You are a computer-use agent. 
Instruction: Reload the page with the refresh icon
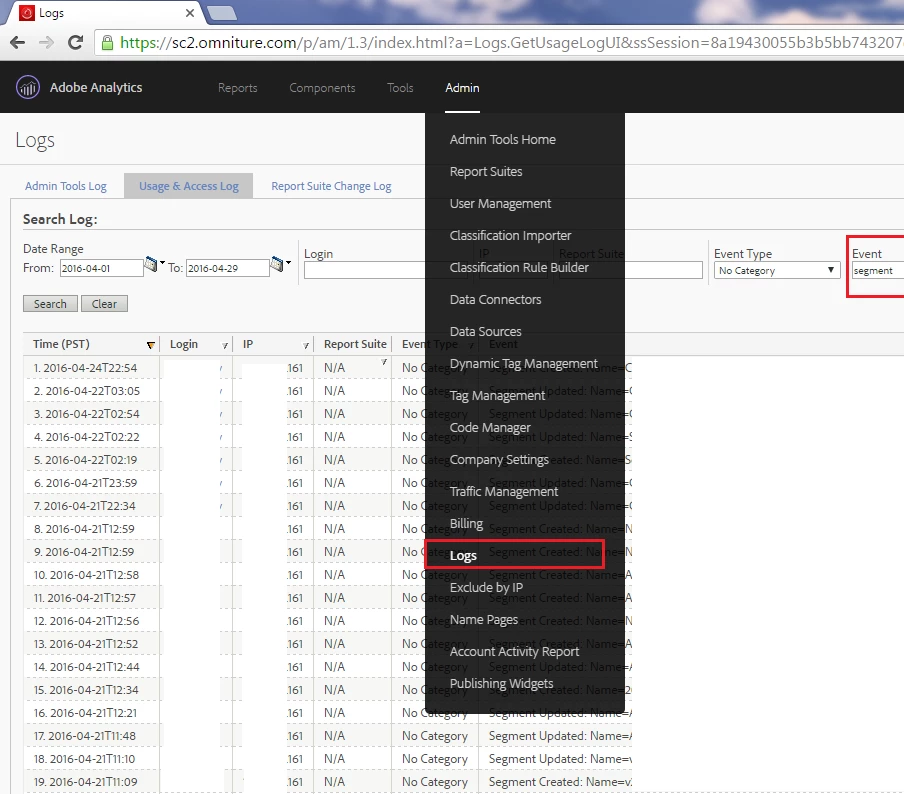[75, 42]
